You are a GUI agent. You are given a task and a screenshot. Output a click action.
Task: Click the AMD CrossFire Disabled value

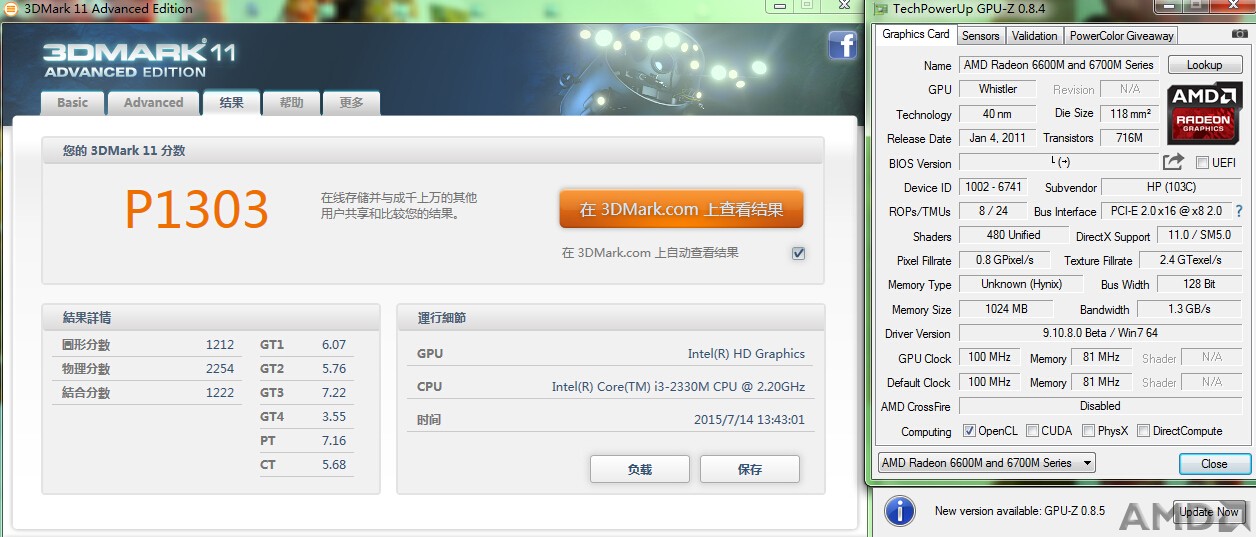[x=1100, y=406]
